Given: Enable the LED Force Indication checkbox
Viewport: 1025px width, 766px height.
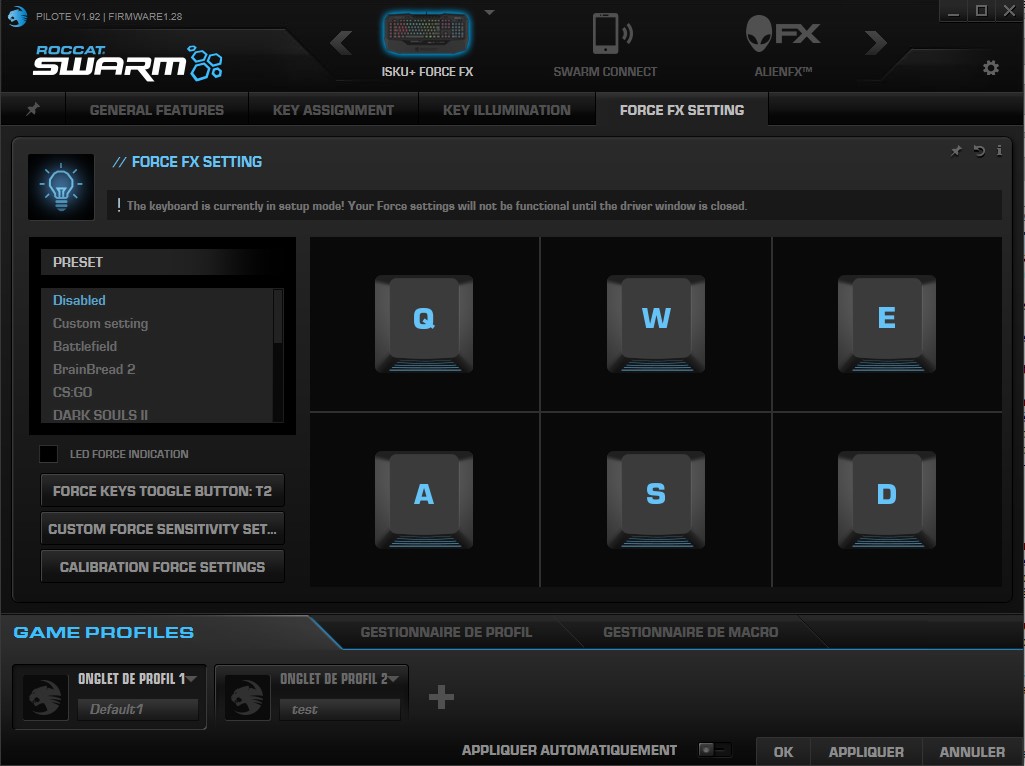Looking at the screenshot, I should (x=48, y=454).
